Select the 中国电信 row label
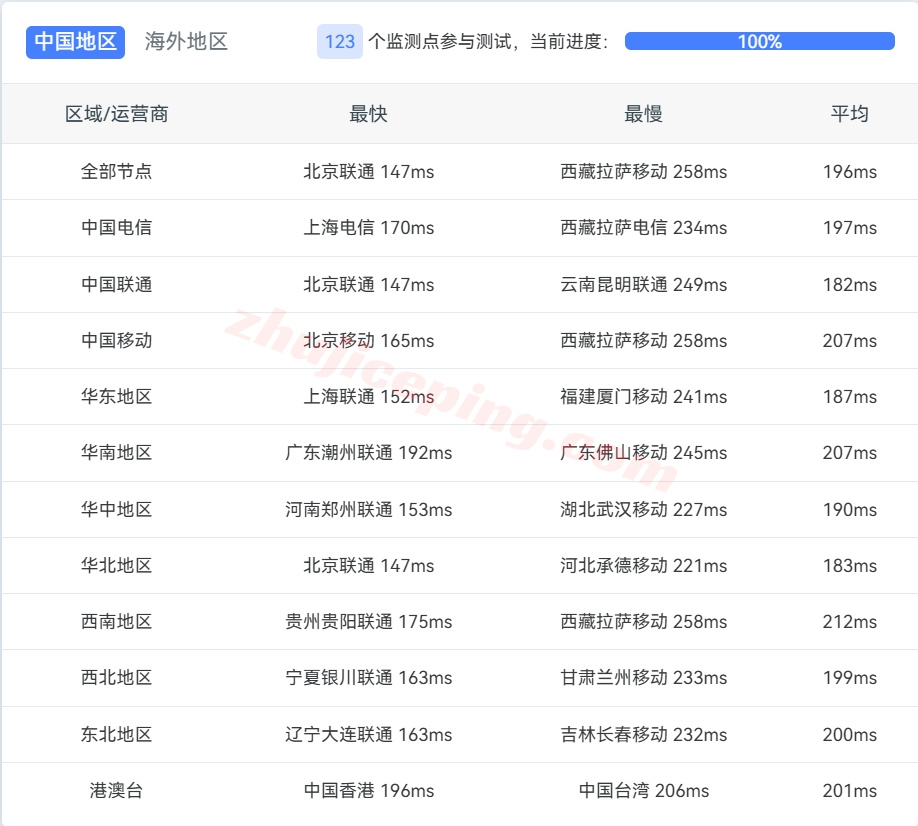This screenshot has height=826, width=918. [x=117, y=228]
